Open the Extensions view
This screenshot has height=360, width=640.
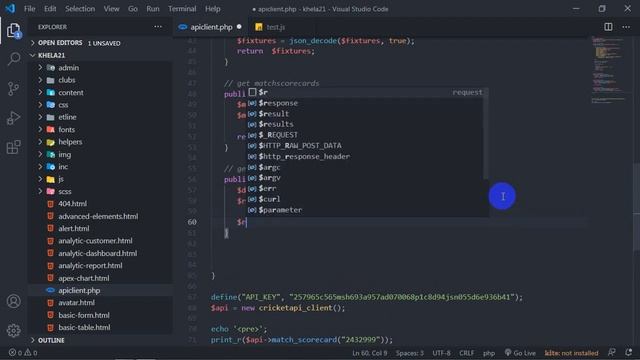tap(13, 147)
